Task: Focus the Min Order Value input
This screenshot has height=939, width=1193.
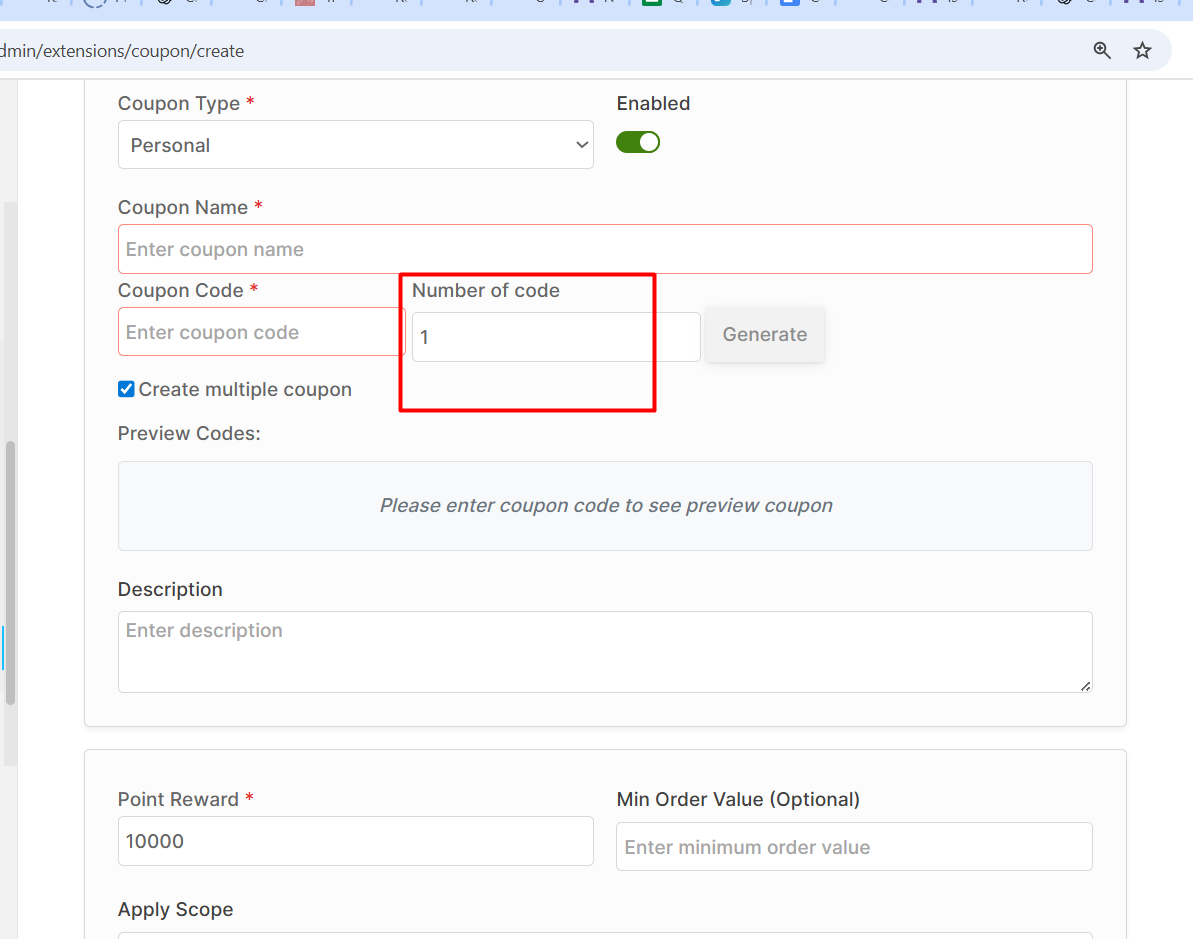Action: (x=853, y=847)
